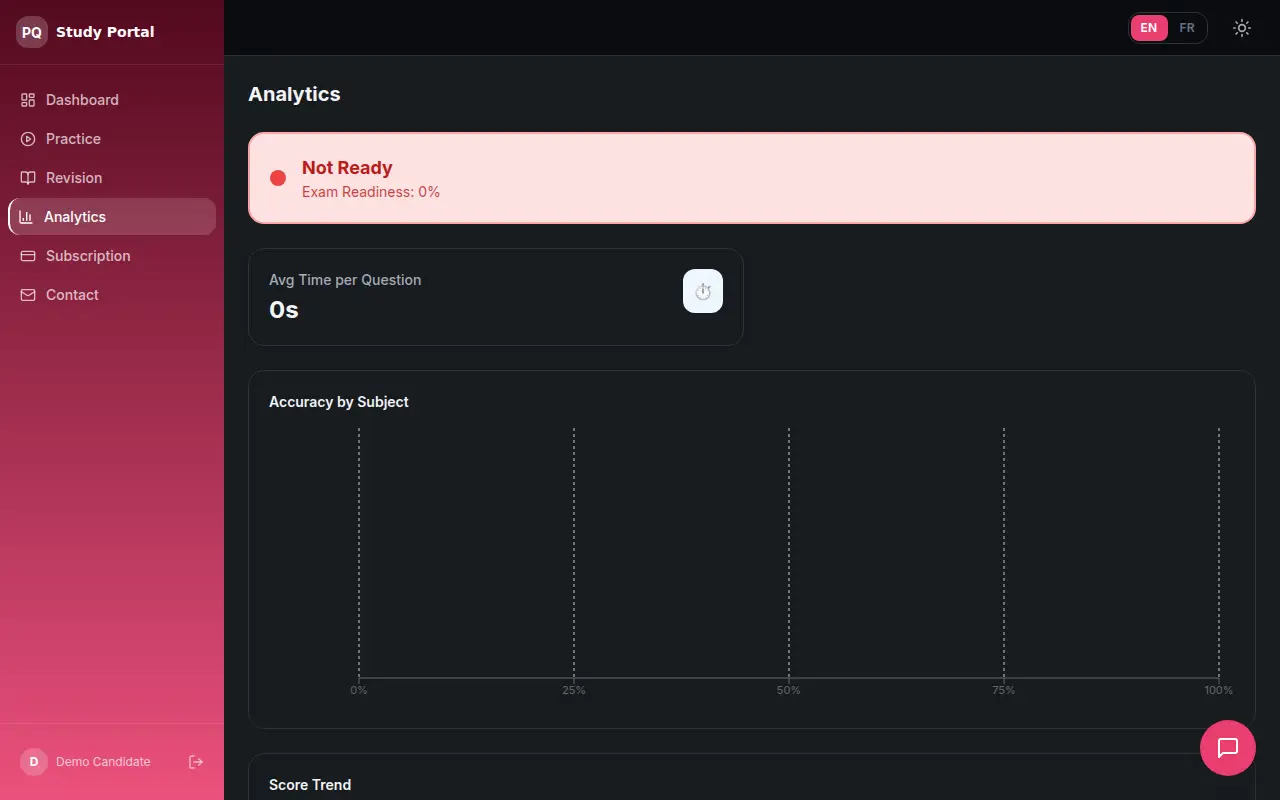Image resolution: width=1280 pixels, height=800 pixels.
Task: Click the Contact envelope icon
Action: coord(28,295)
